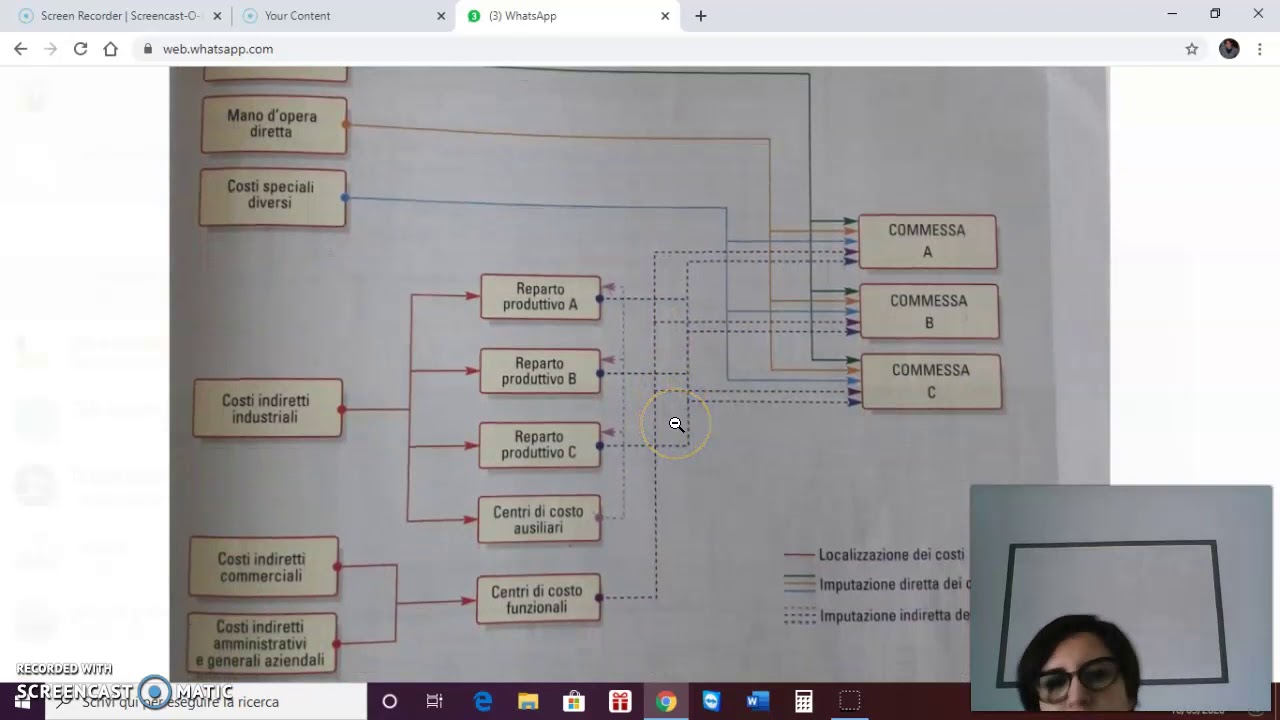Launch Microsoft Edge from the taskbar
Image resolution: width=1280 pixels, height=720 pixels.
click(483, 702)
